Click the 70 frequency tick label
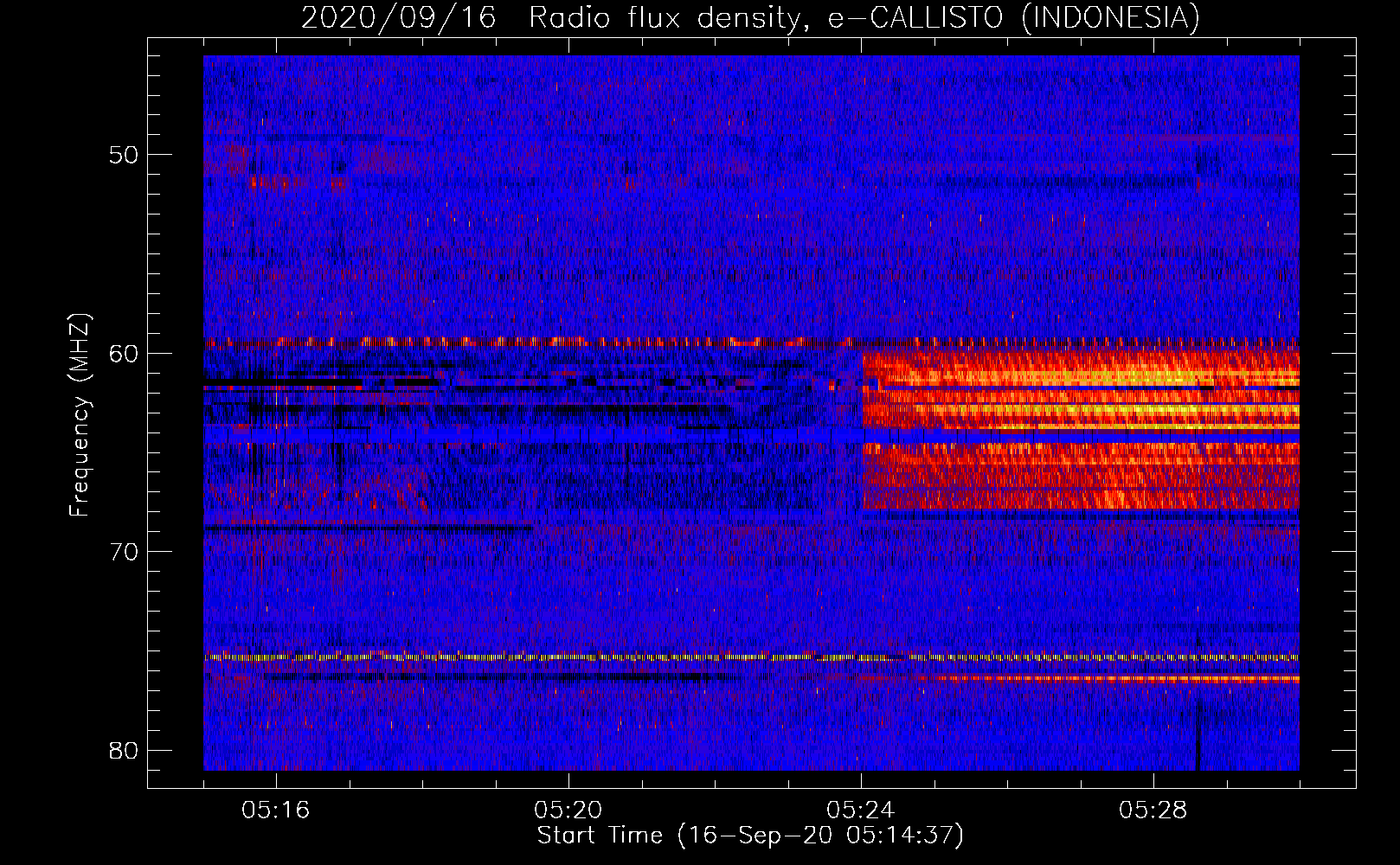This screenshot has width=1400, height=865. tap(124, 552)
